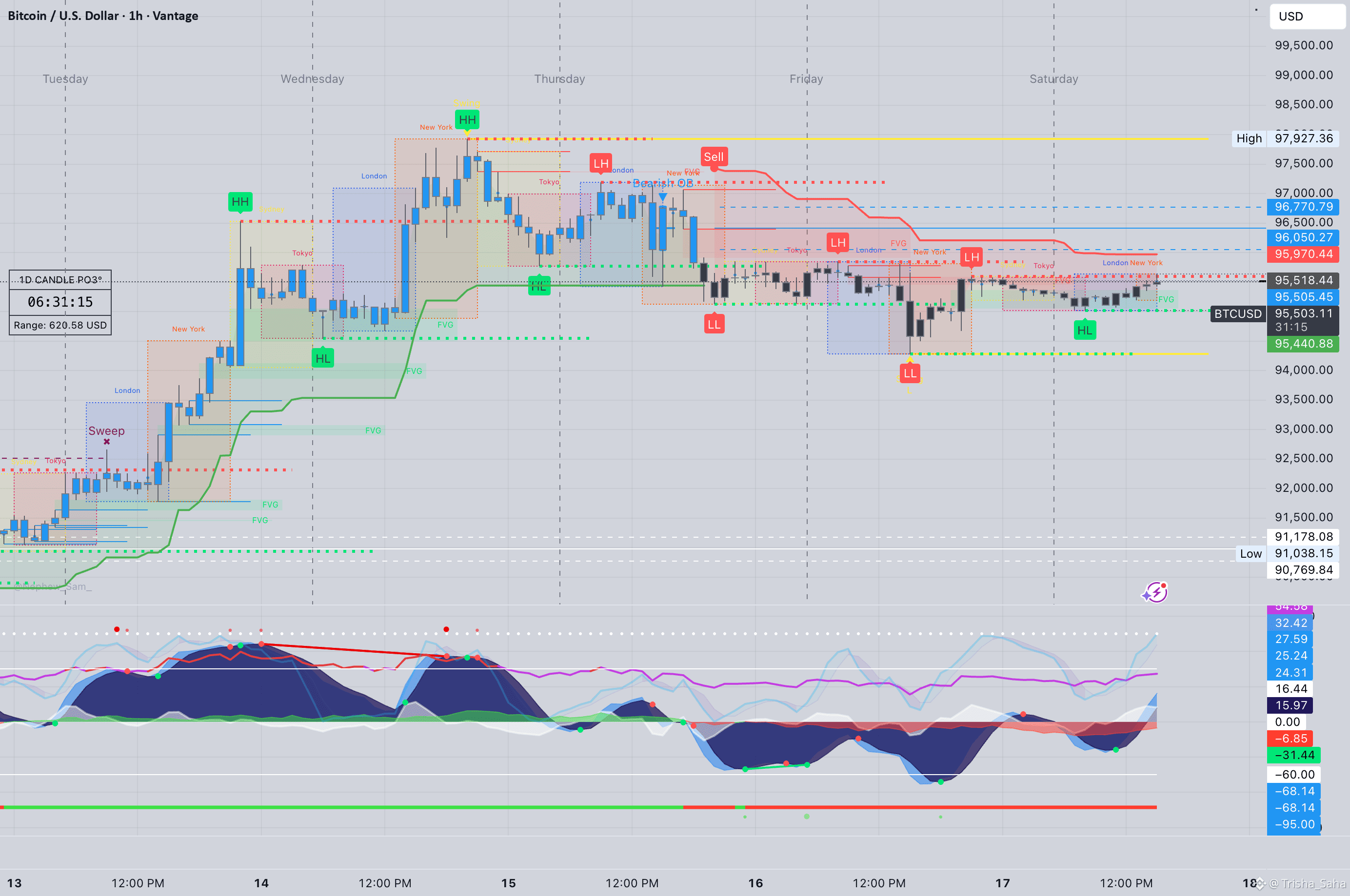The height and width of the screenshot is (896, 1350).
Task: Click the Sweep X marker
Action: tap(107, 442)
